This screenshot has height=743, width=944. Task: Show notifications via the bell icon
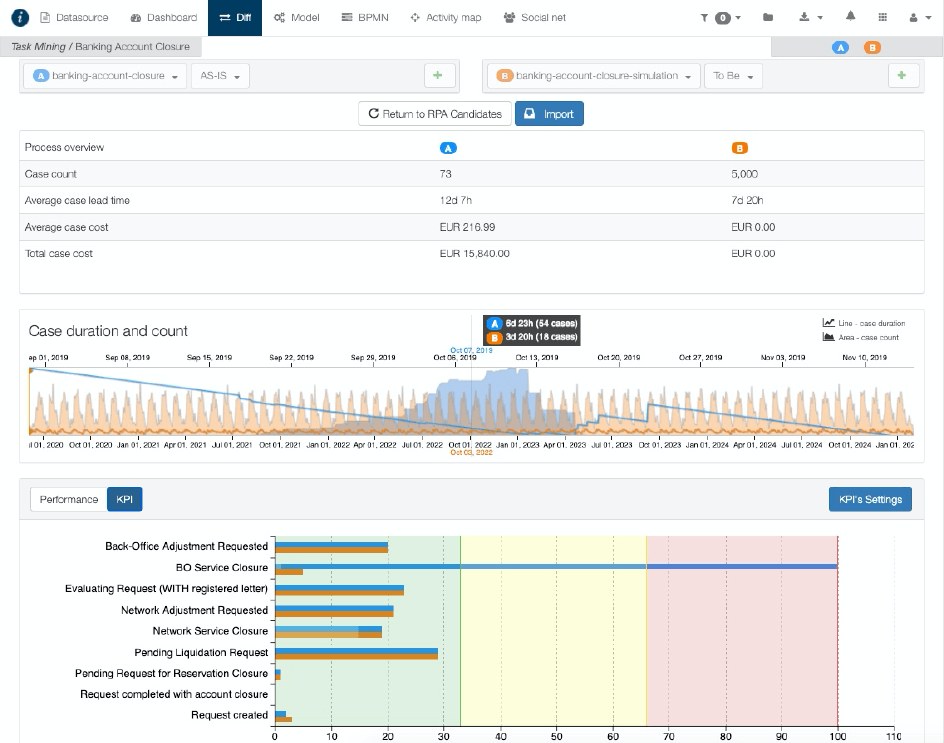[x=850, y=17]
